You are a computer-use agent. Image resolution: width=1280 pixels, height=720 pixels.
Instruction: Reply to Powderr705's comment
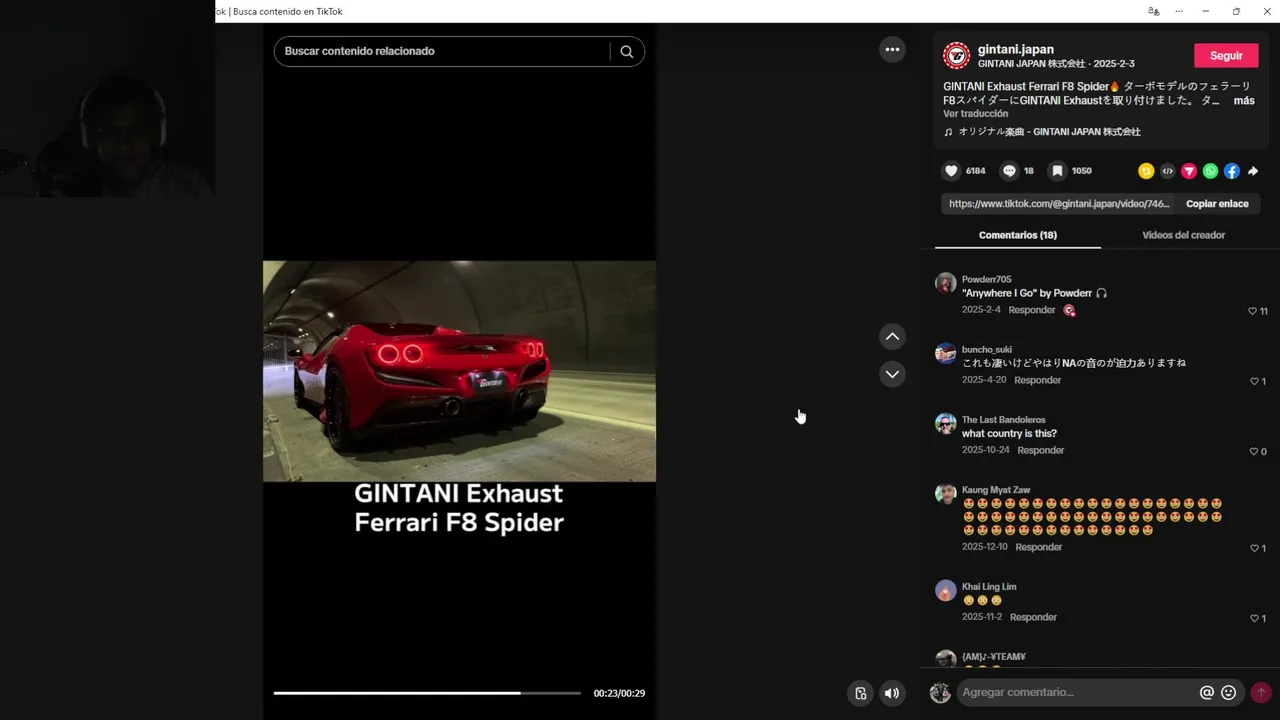coord(1032,310)
